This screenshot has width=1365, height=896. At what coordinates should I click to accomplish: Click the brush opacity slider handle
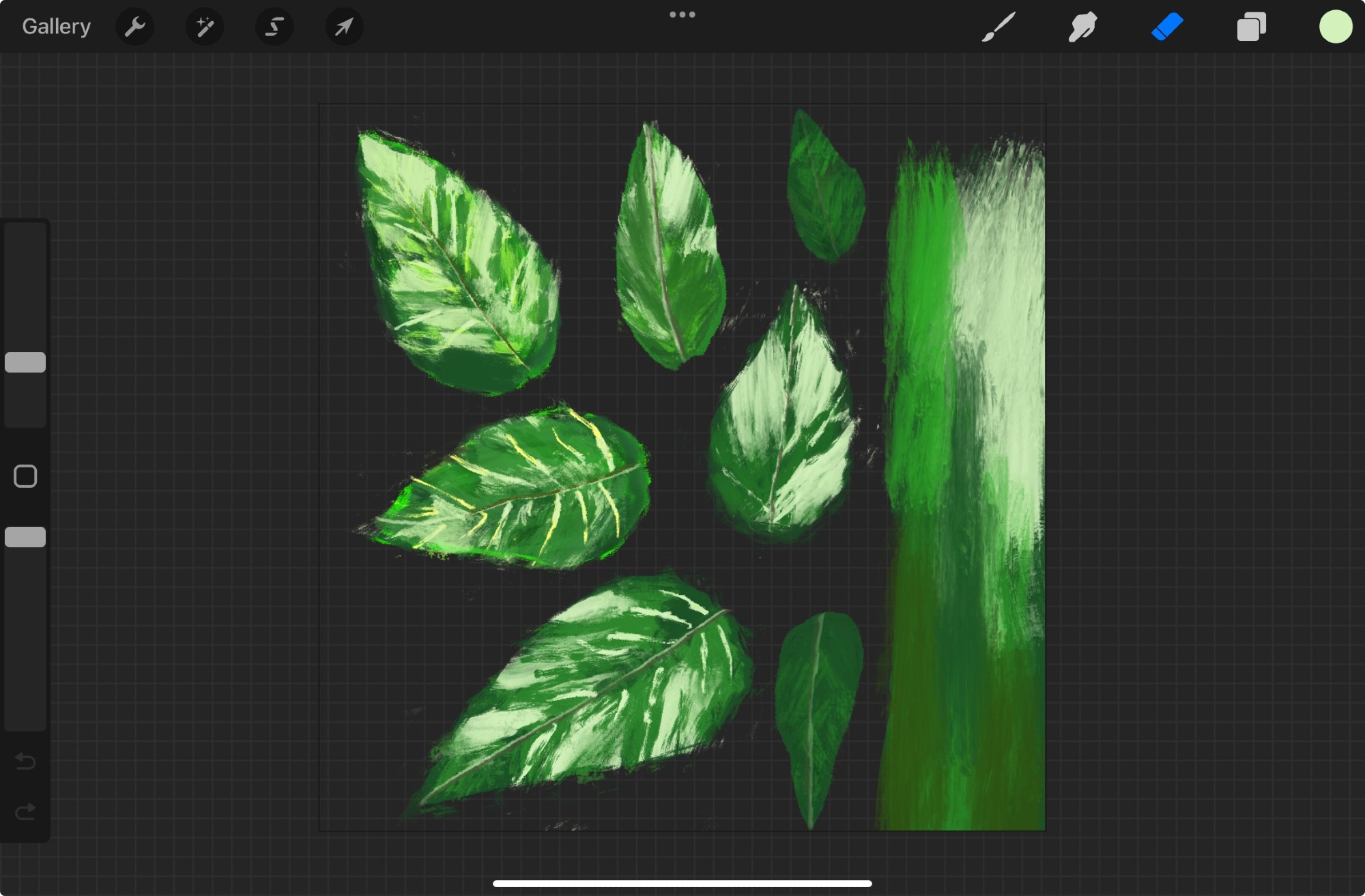(x=25, y=537)
